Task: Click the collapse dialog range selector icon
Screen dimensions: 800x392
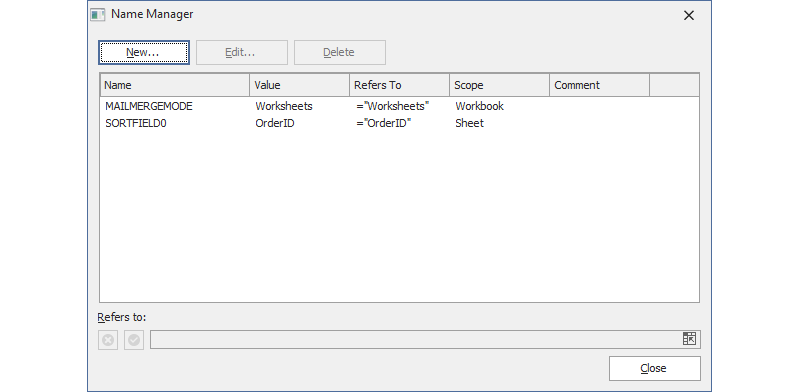Action: tap(689, 339)
